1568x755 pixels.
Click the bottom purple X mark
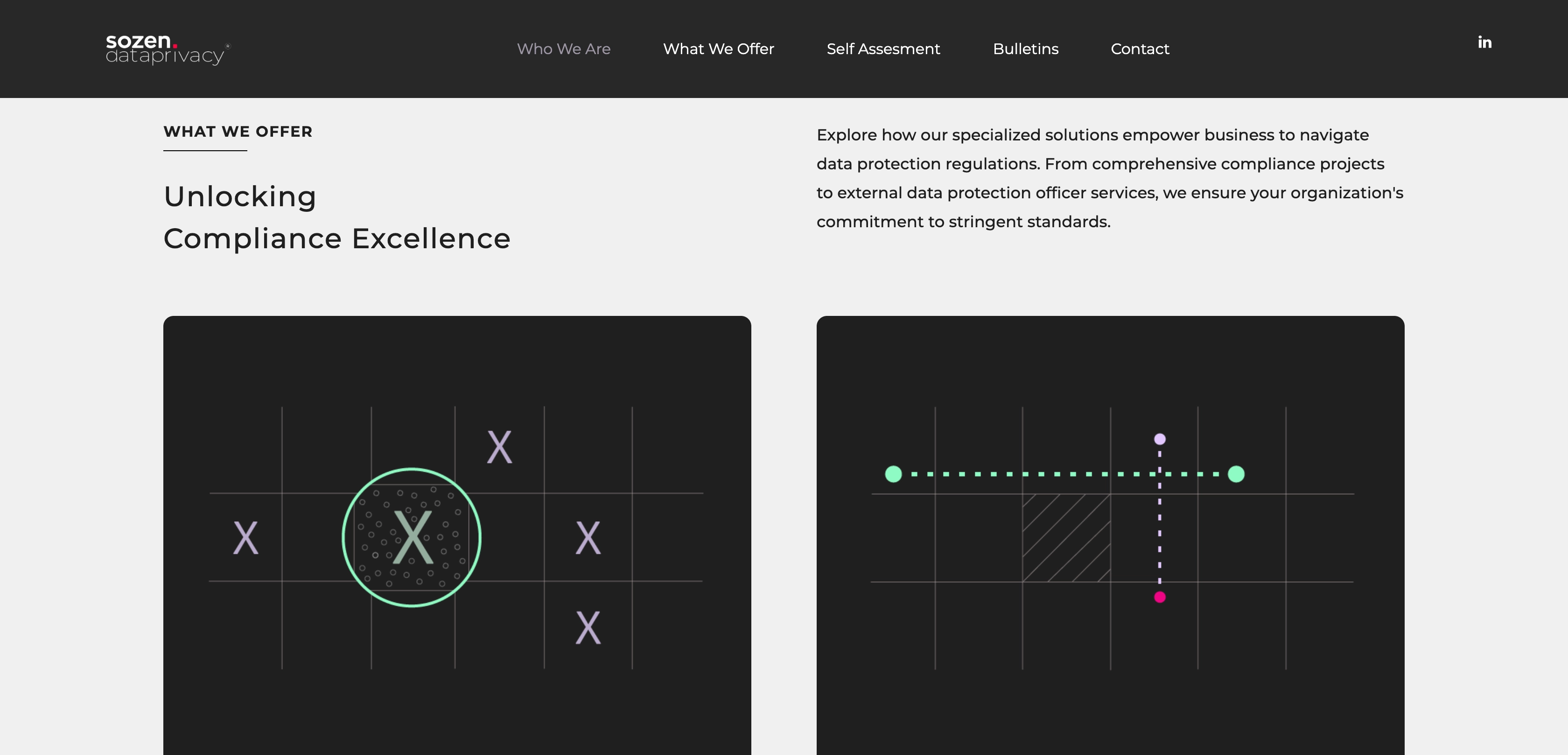588,628
